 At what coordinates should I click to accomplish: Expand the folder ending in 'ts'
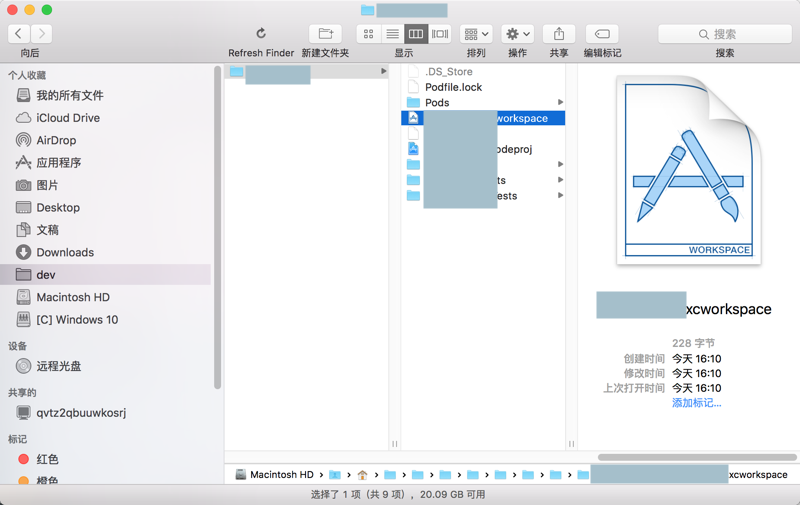click(560, 180)
